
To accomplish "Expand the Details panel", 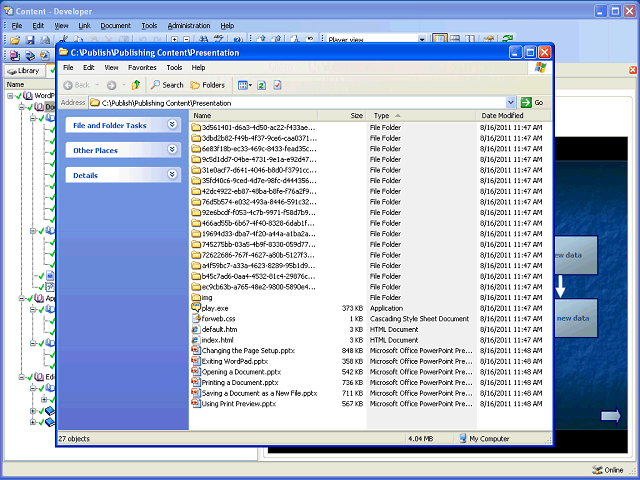I will click(x=172, y=174).
